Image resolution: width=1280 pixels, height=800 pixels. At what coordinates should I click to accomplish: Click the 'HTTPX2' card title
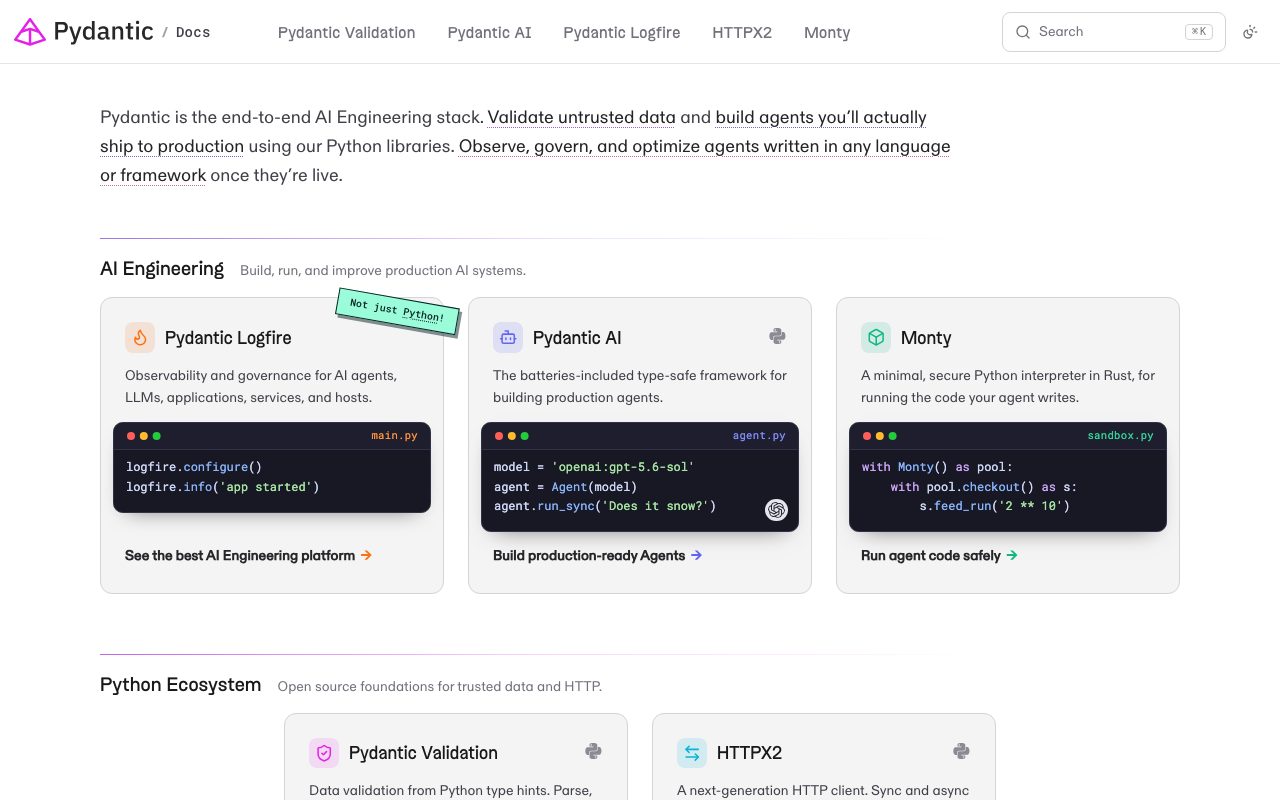[x=749, y=753]
